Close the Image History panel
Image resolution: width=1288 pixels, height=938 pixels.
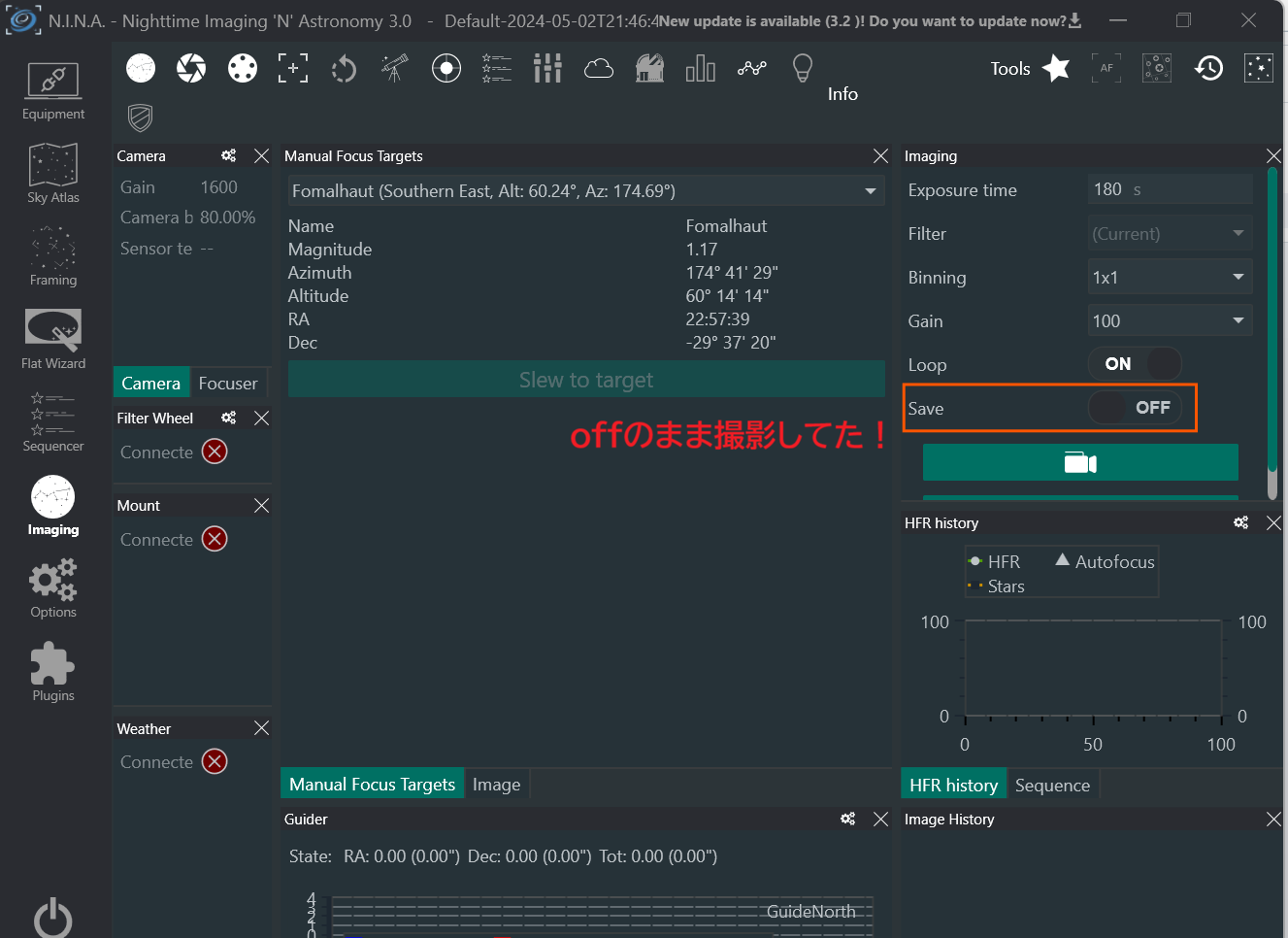(1273, 819)
